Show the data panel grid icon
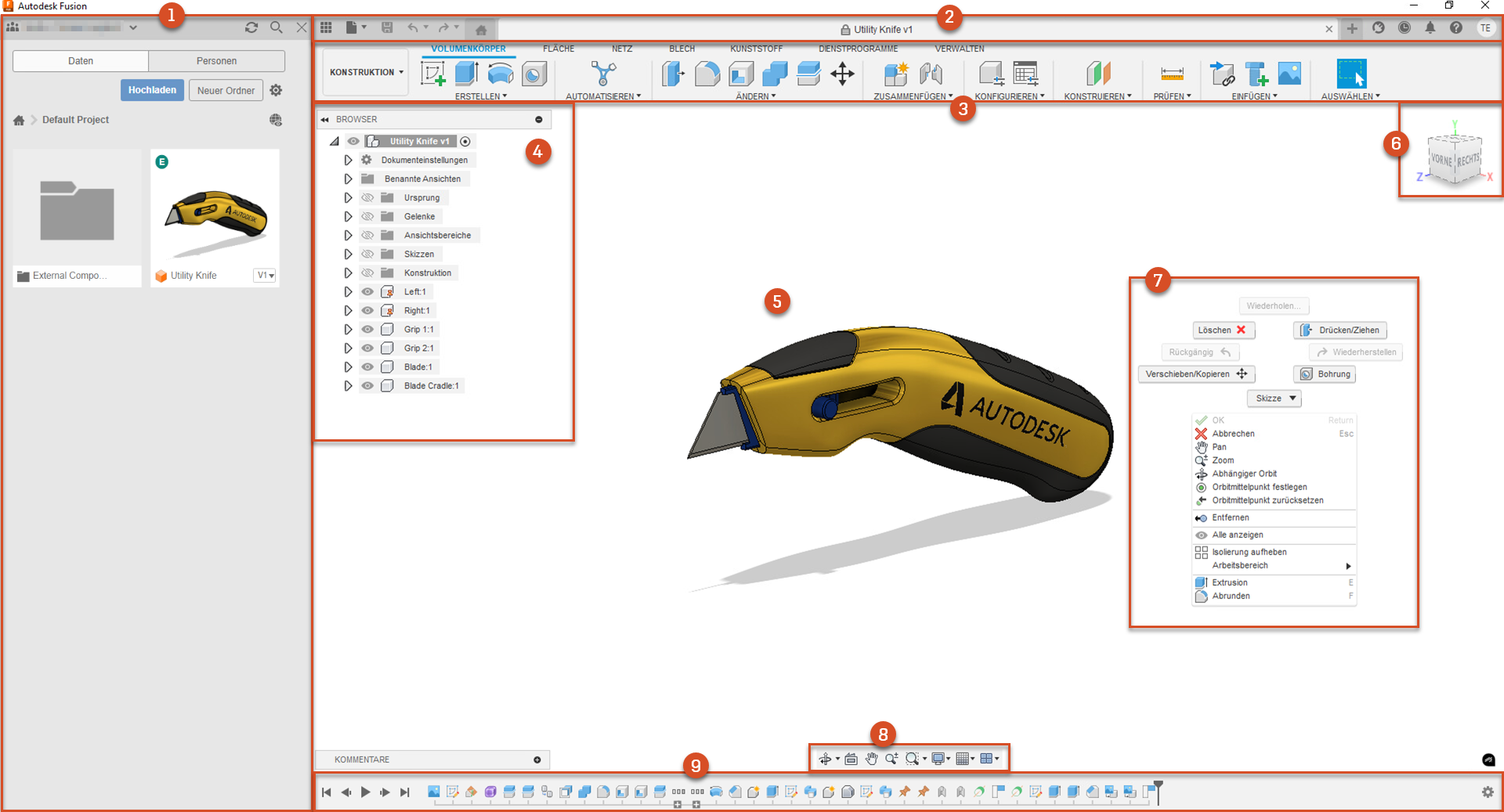1504x812 pixels. tap(326, 27)
